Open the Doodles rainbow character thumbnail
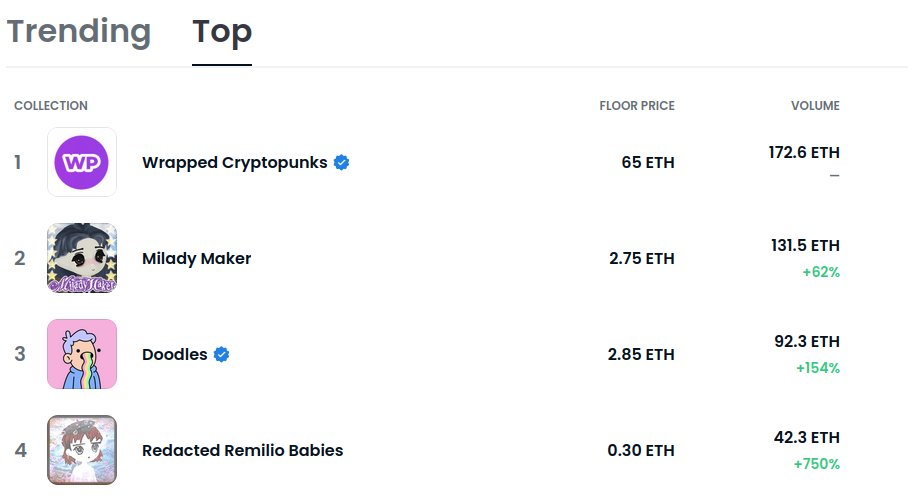The image size is (908, 500). (x=82, y=354)
